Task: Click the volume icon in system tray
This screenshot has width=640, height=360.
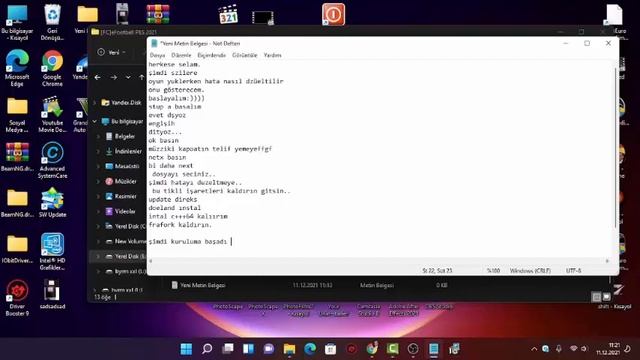Action: point(584,349)
